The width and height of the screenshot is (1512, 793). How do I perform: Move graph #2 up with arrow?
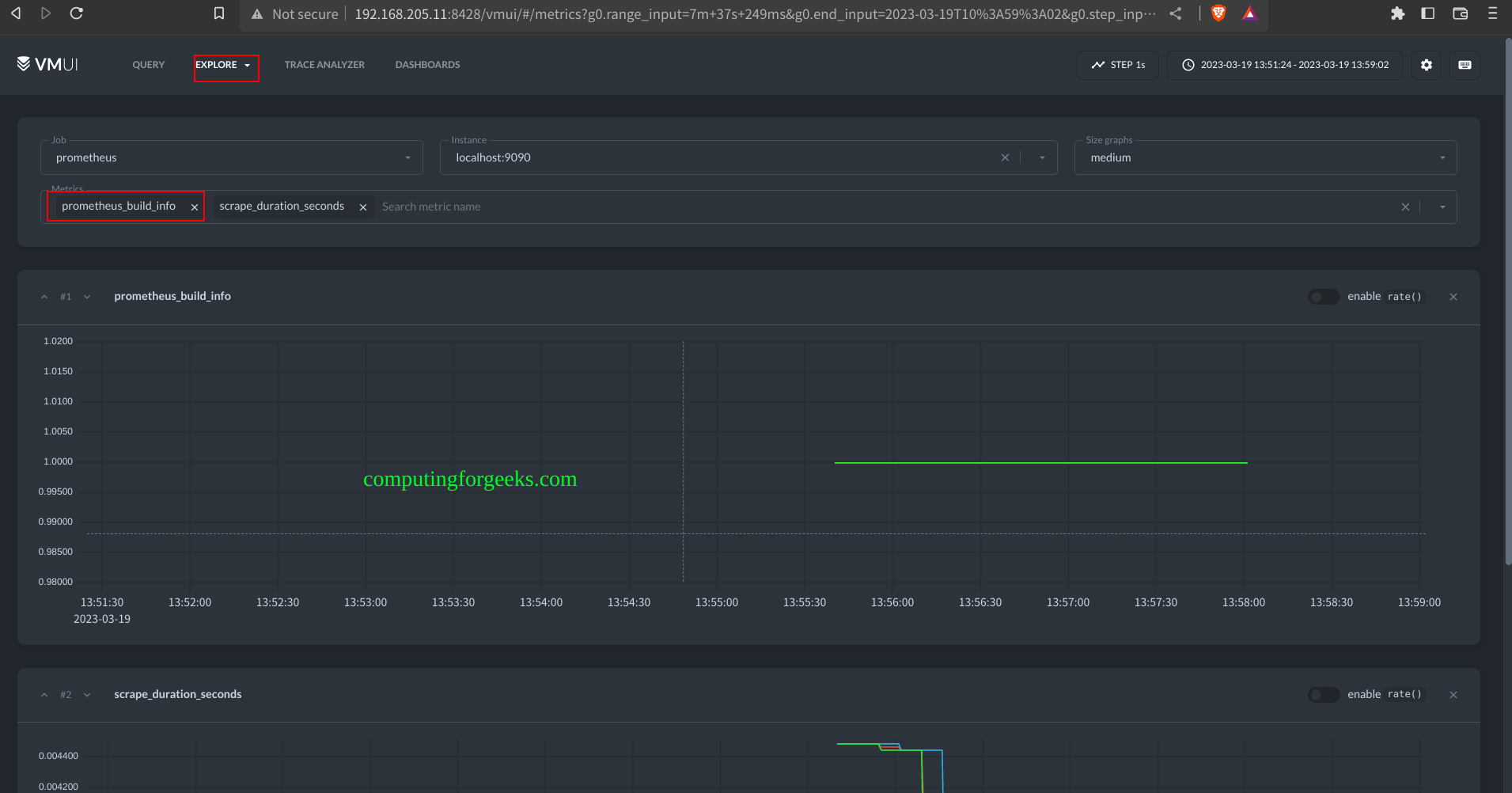pyautogui.click(x=44, y=695)
